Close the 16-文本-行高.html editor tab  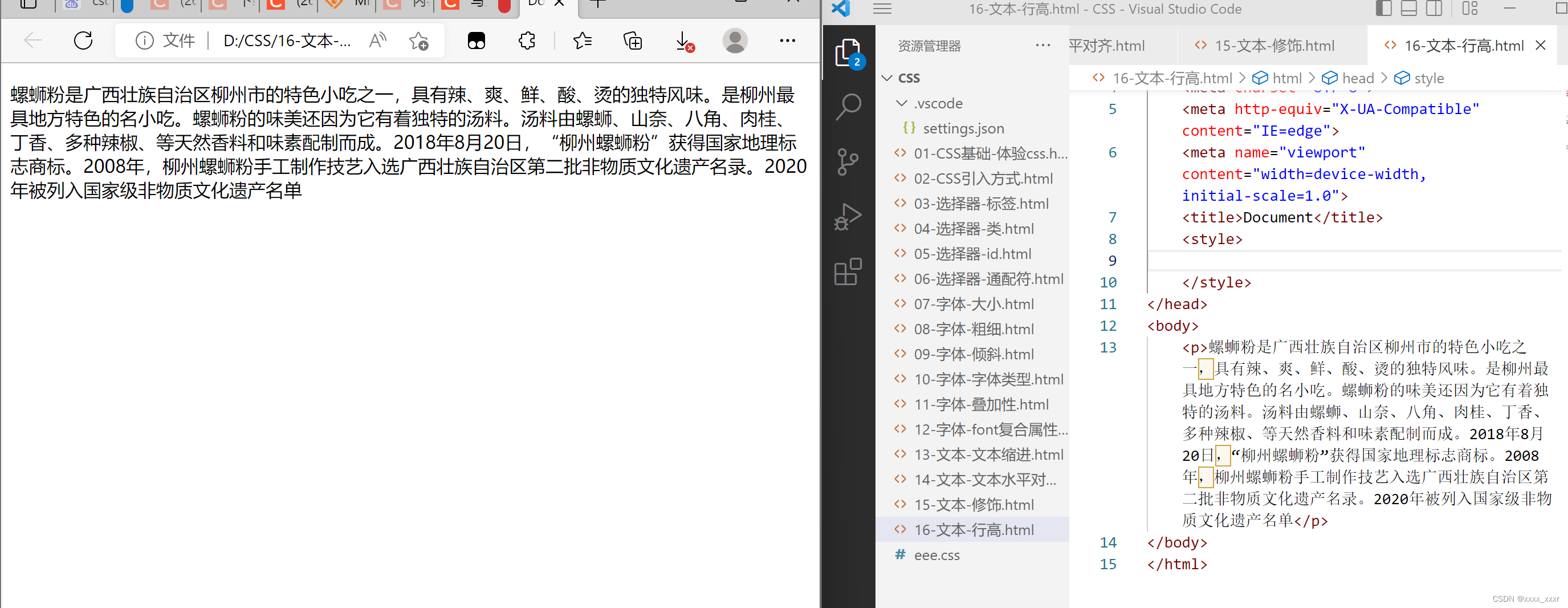coord(1541,45)
